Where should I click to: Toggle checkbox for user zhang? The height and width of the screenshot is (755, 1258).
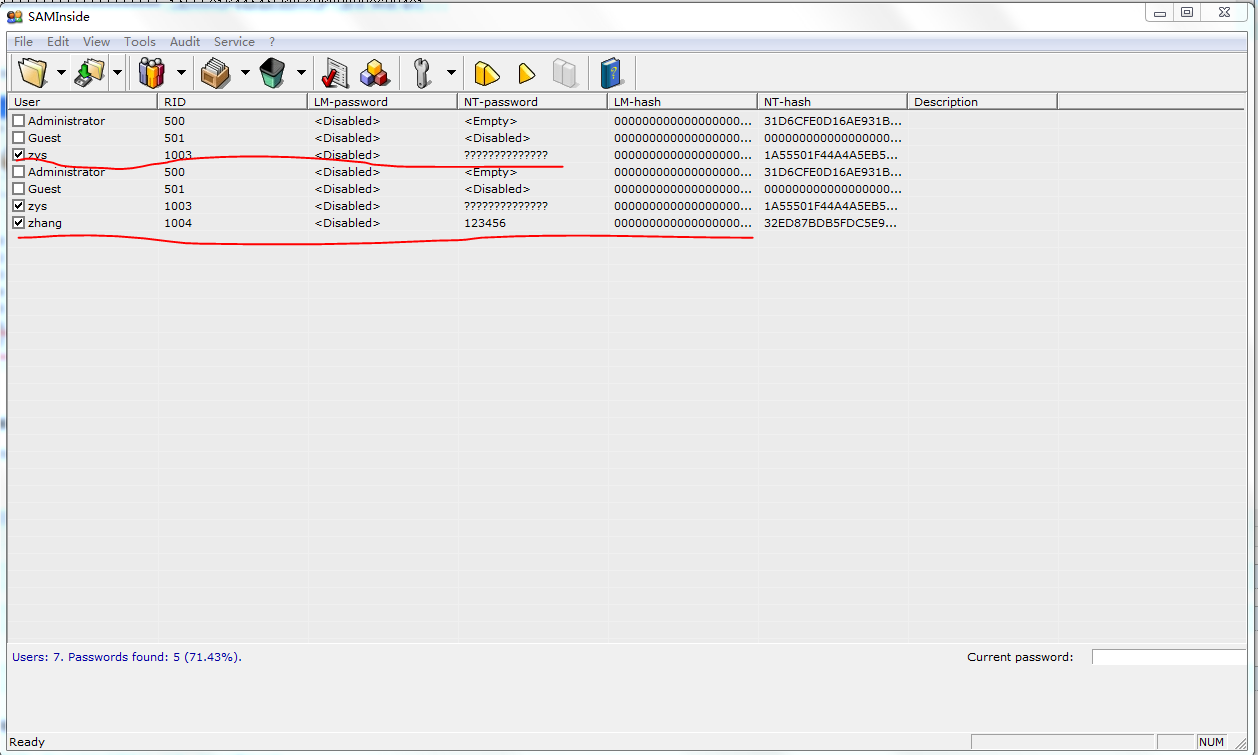pyautogui.click(x=18, y=223)
